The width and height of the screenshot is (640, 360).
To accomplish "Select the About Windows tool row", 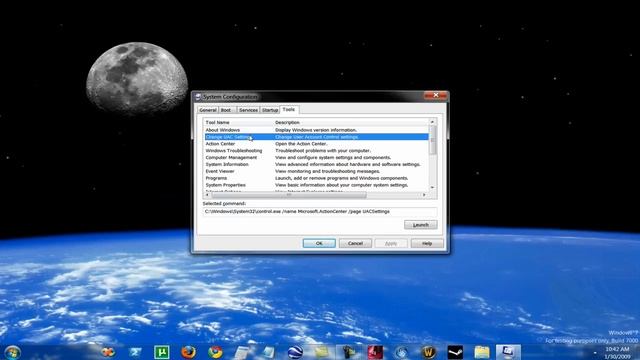I will [x=316, y=130].
